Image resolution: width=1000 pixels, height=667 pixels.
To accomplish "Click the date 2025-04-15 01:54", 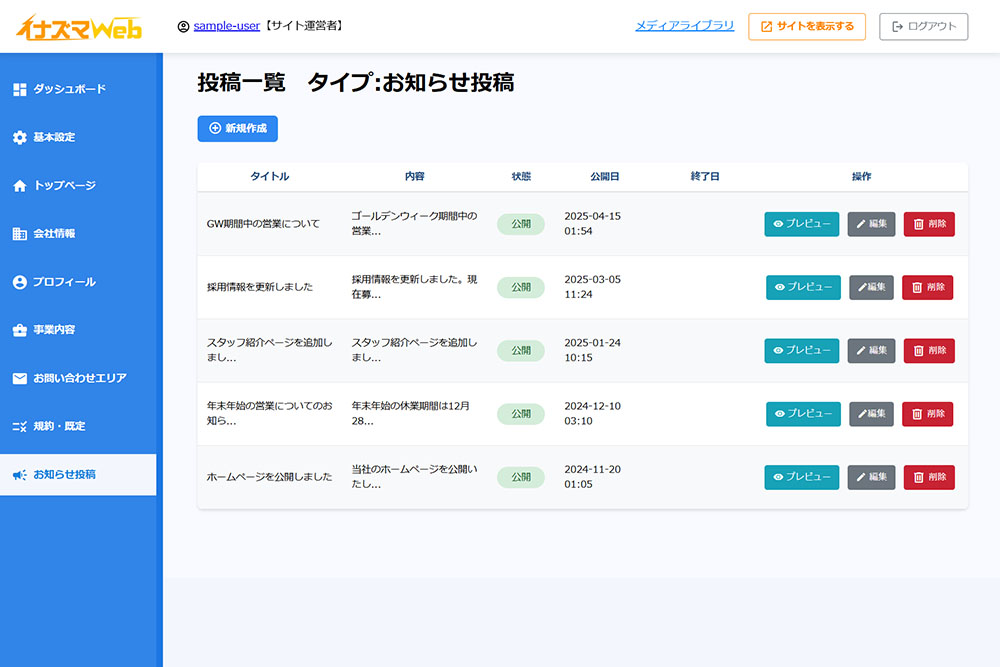I will [x=592, y=223].
